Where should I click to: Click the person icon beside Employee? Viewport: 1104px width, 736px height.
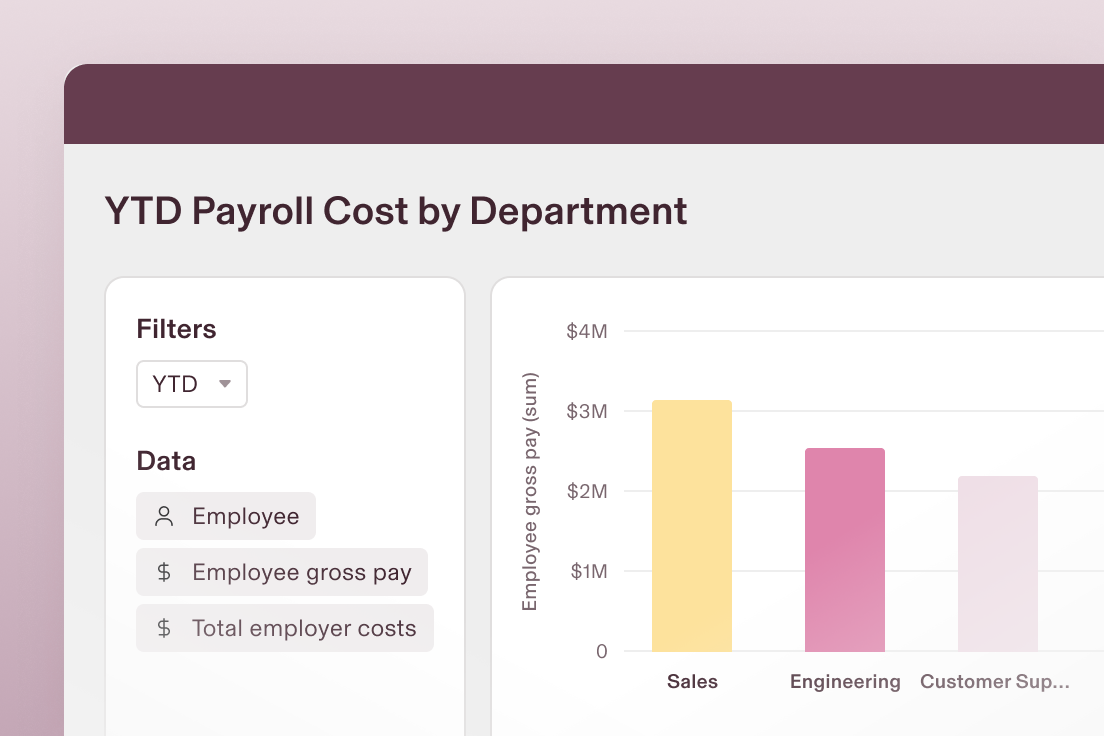[164, 516]
